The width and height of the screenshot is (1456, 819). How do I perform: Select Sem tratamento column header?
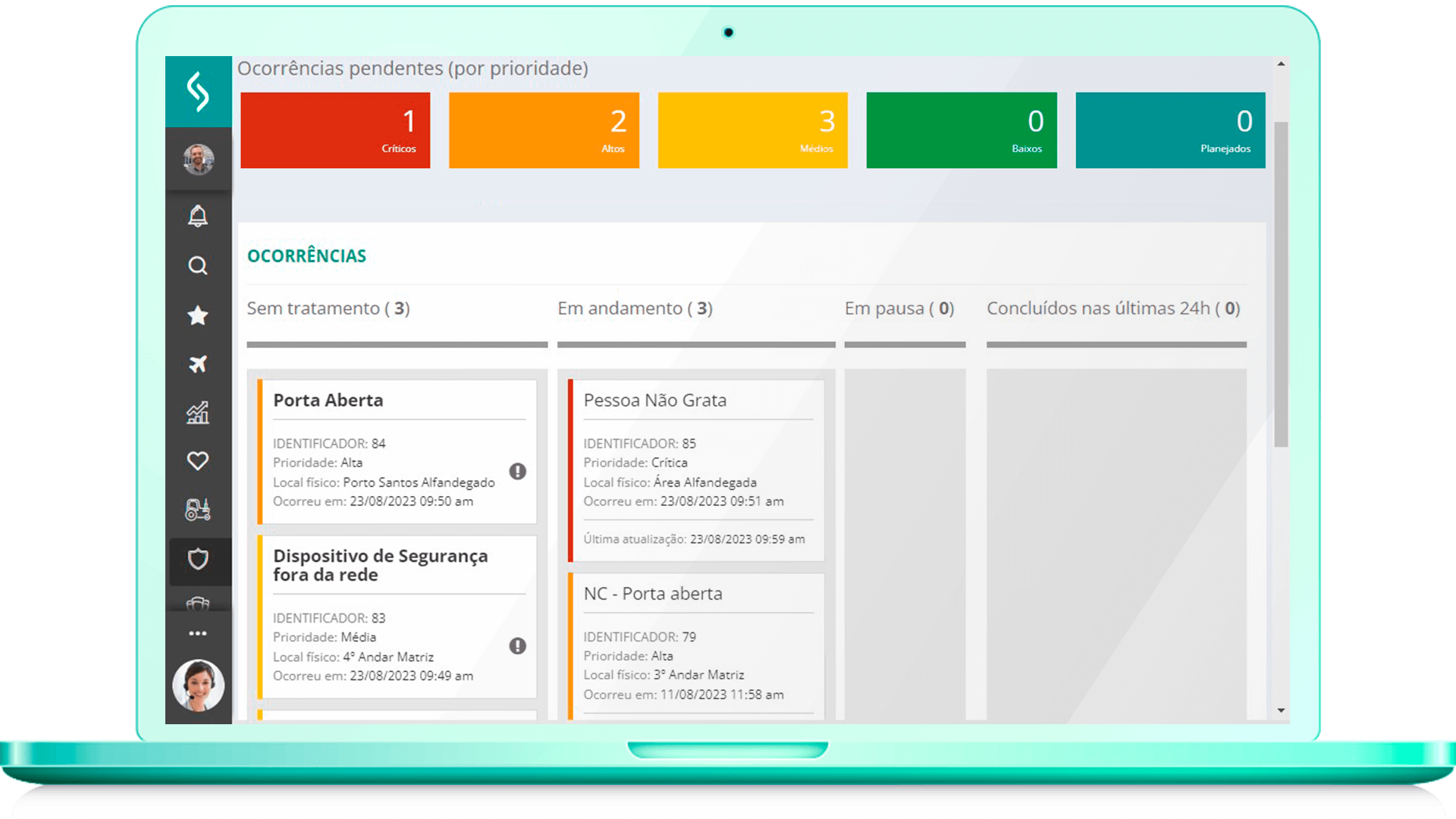[328, 309]
